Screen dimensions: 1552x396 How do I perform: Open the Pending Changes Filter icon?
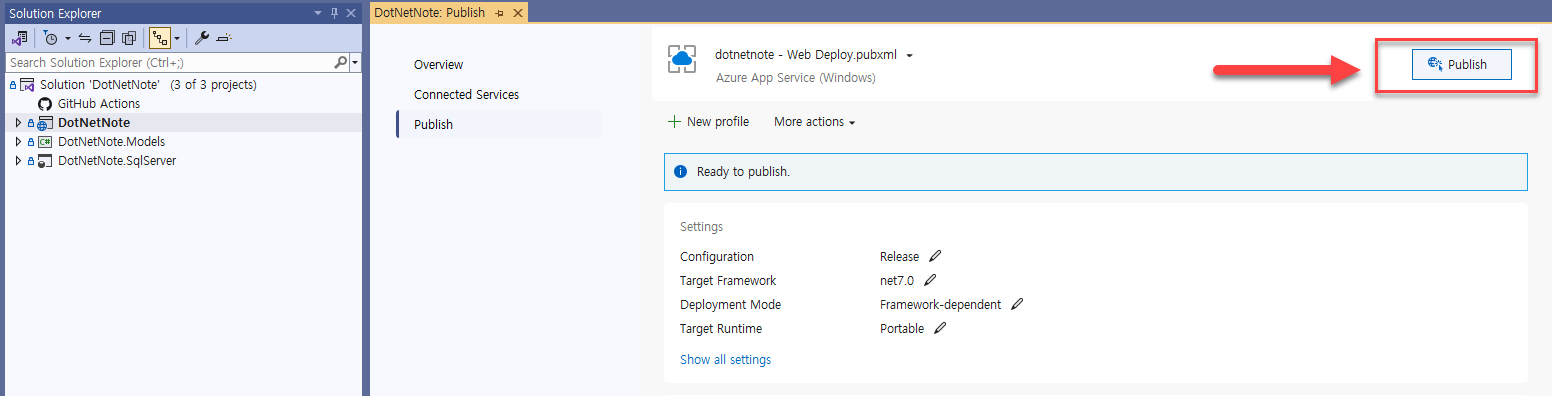click(x=50, y=38)
